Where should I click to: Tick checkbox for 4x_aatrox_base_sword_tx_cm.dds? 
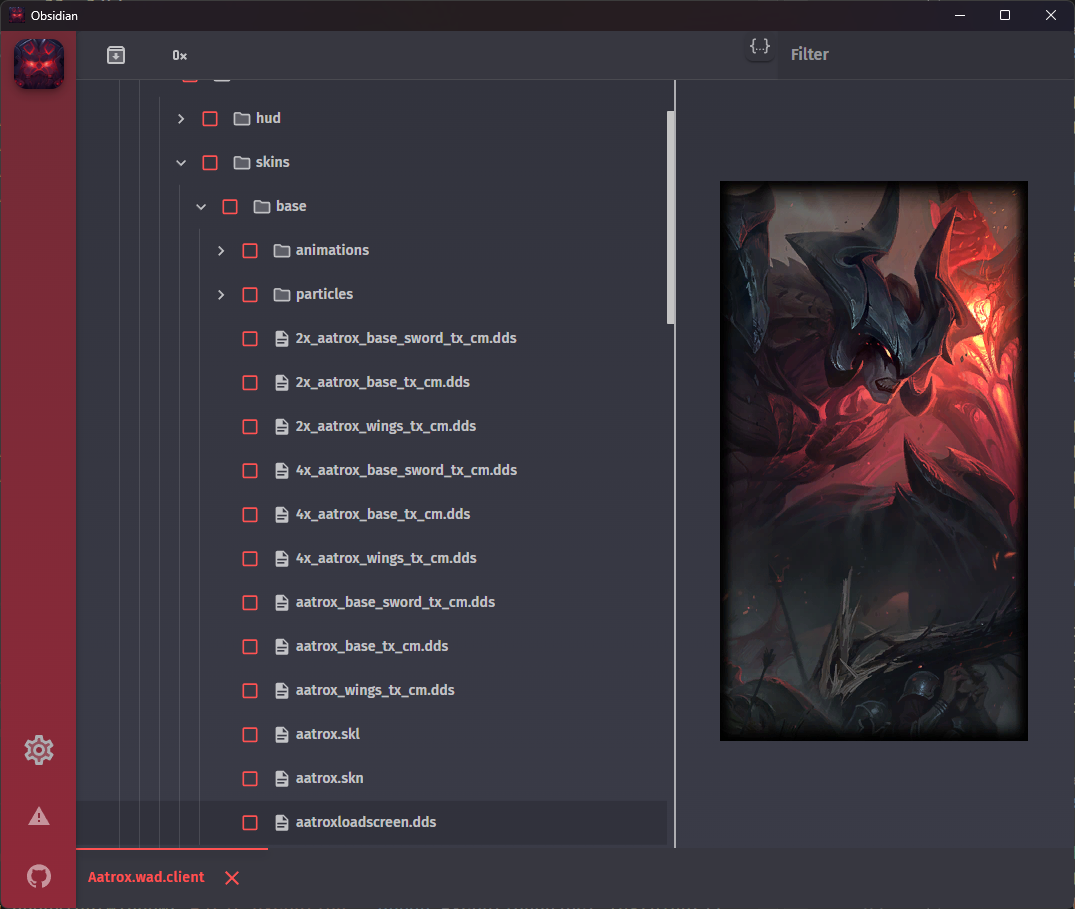(250, 471)
